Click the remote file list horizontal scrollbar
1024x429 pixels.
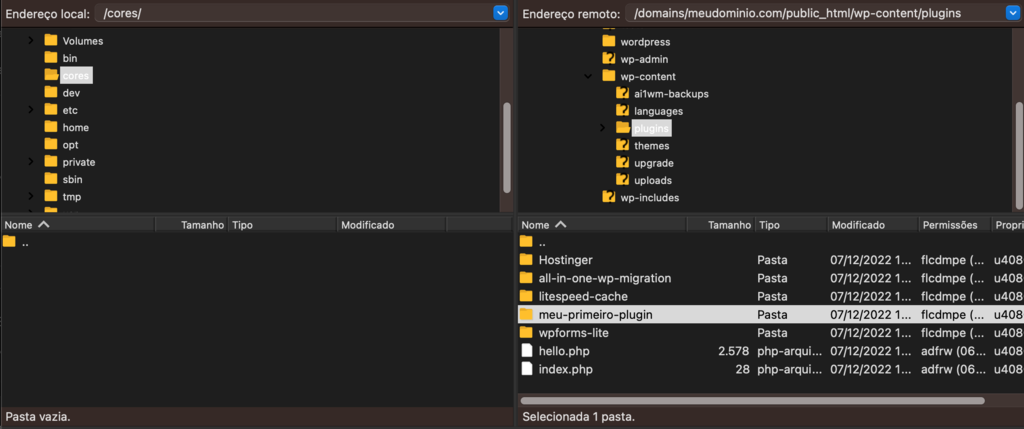pyautogui.click(x=752, y=400)
